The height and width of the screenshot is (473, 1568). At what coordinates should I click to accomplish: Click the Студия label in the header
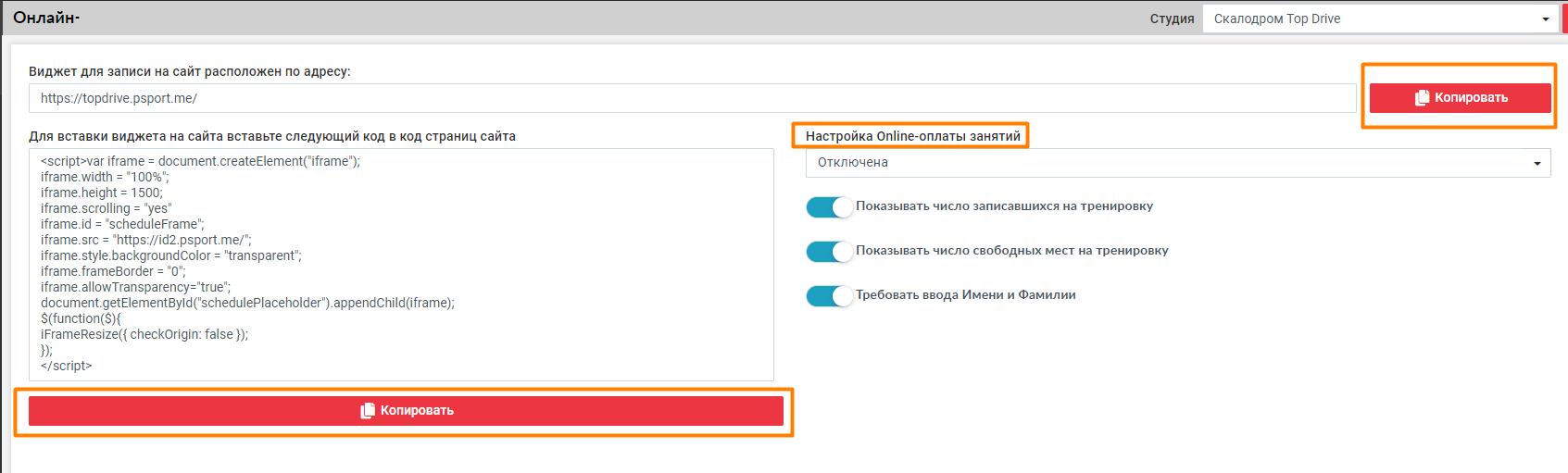coord(1172,19)
